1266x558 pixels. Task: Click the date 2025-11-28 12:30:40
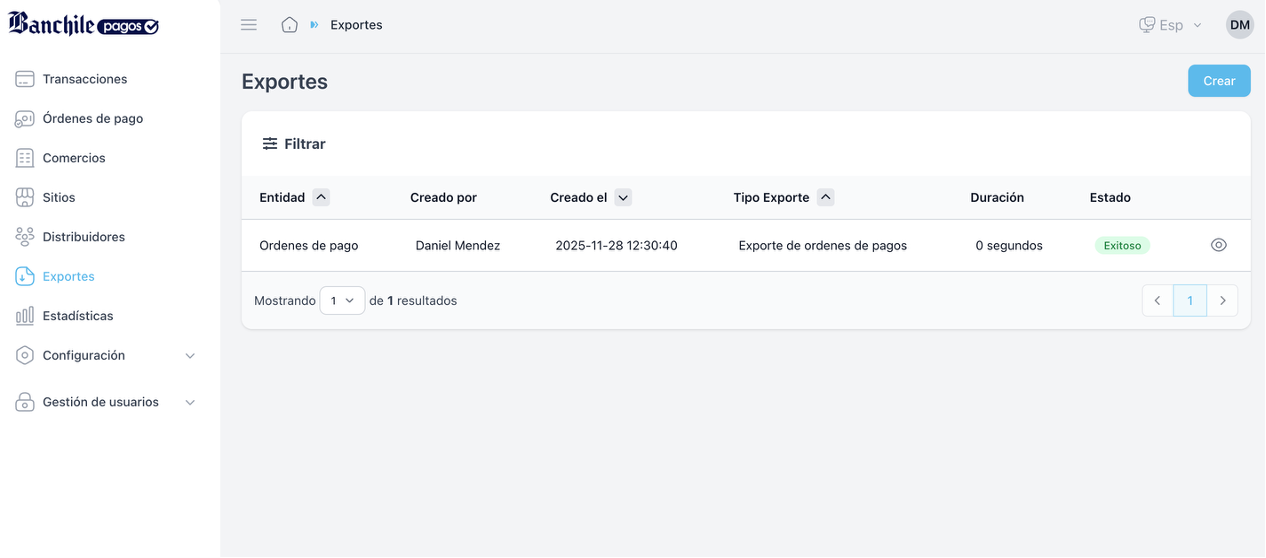pyautogui.click(x=616, y=245)
